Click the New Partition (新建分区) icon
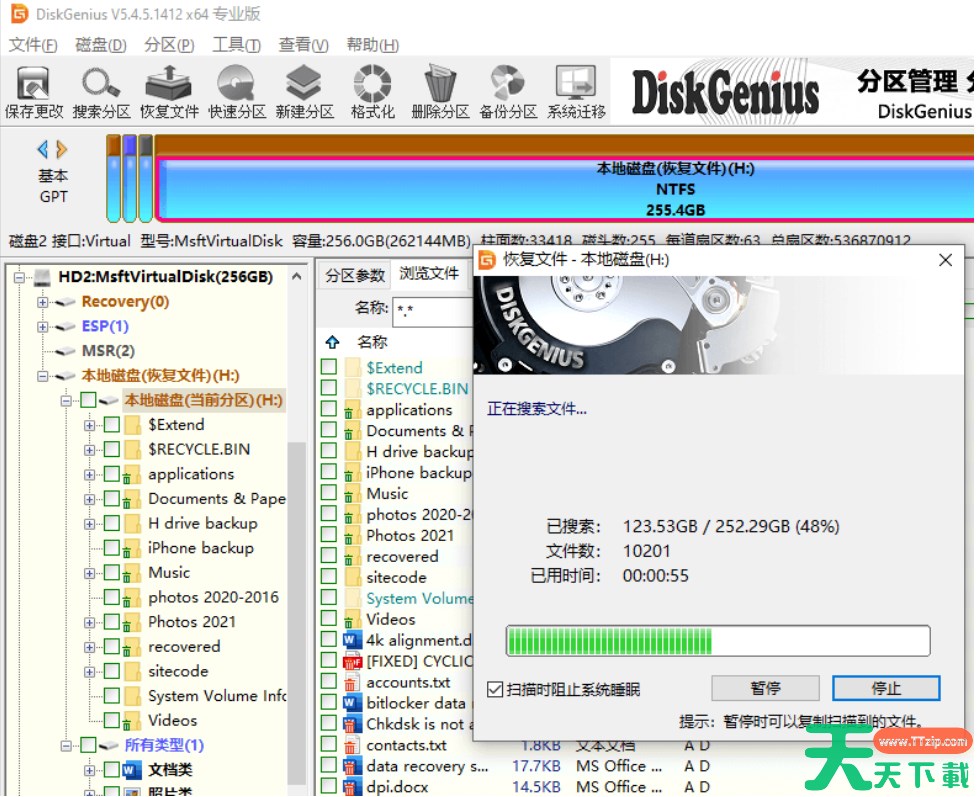This screenshot has width=977, height=797. click(x=304, y=92)
